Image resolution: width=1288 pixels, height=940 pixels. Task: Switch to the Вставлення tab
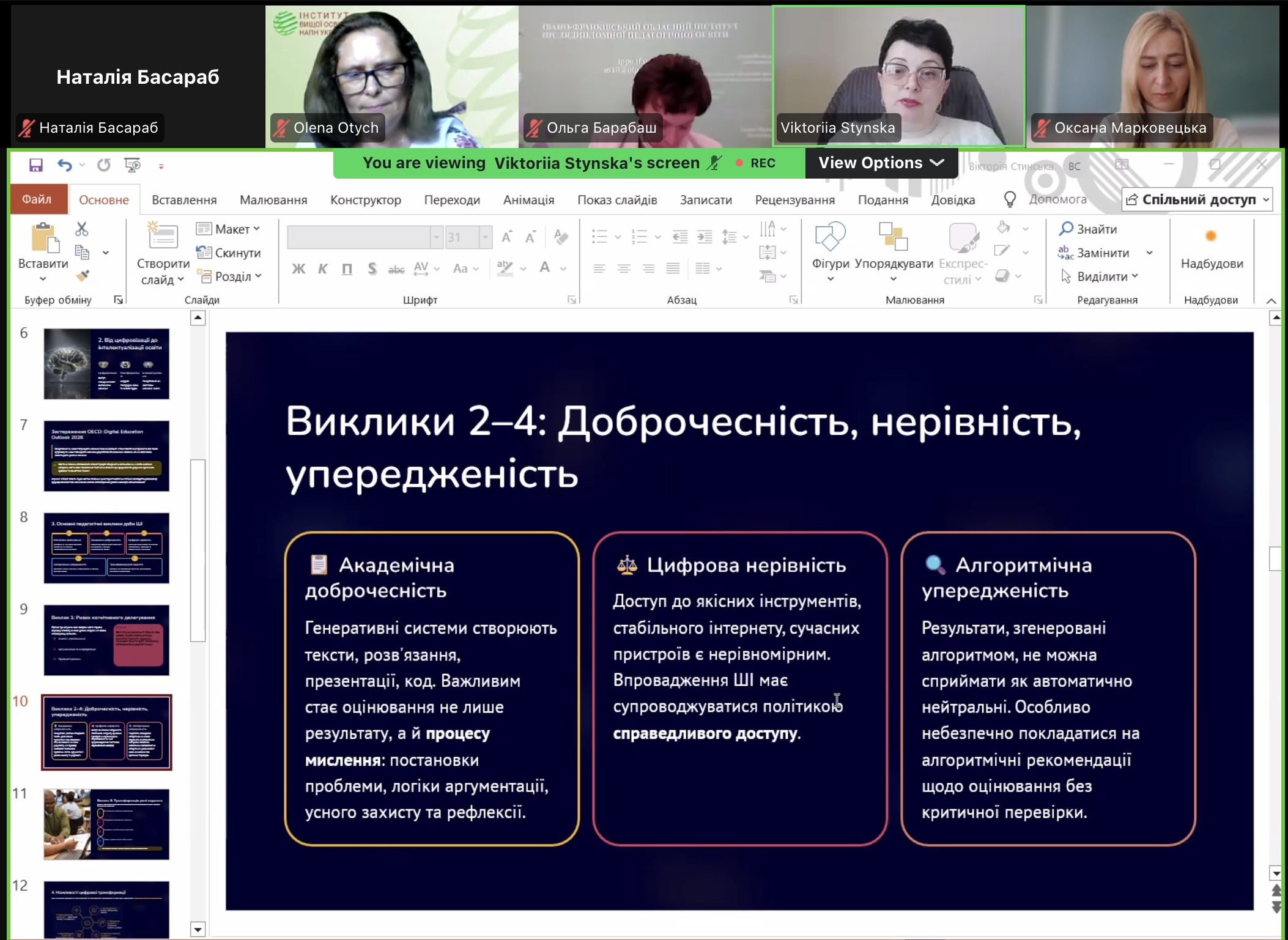[x=184, y=200]
